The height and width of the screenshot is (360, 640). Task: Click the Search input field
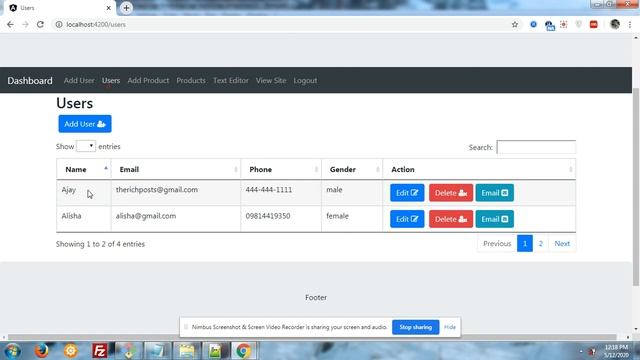[536, 147]
